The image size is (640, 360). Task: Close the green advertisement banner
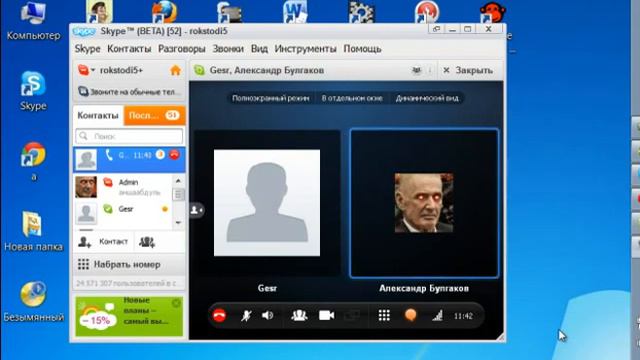click(176, 303)
